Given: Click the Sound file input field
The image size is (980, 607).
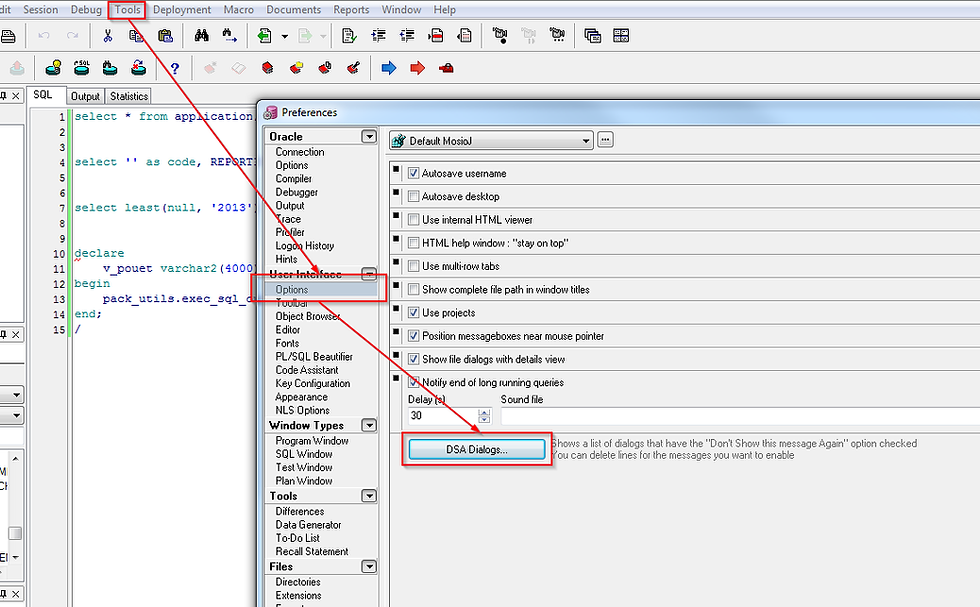Looking at the screenshot, I should 740,416.
